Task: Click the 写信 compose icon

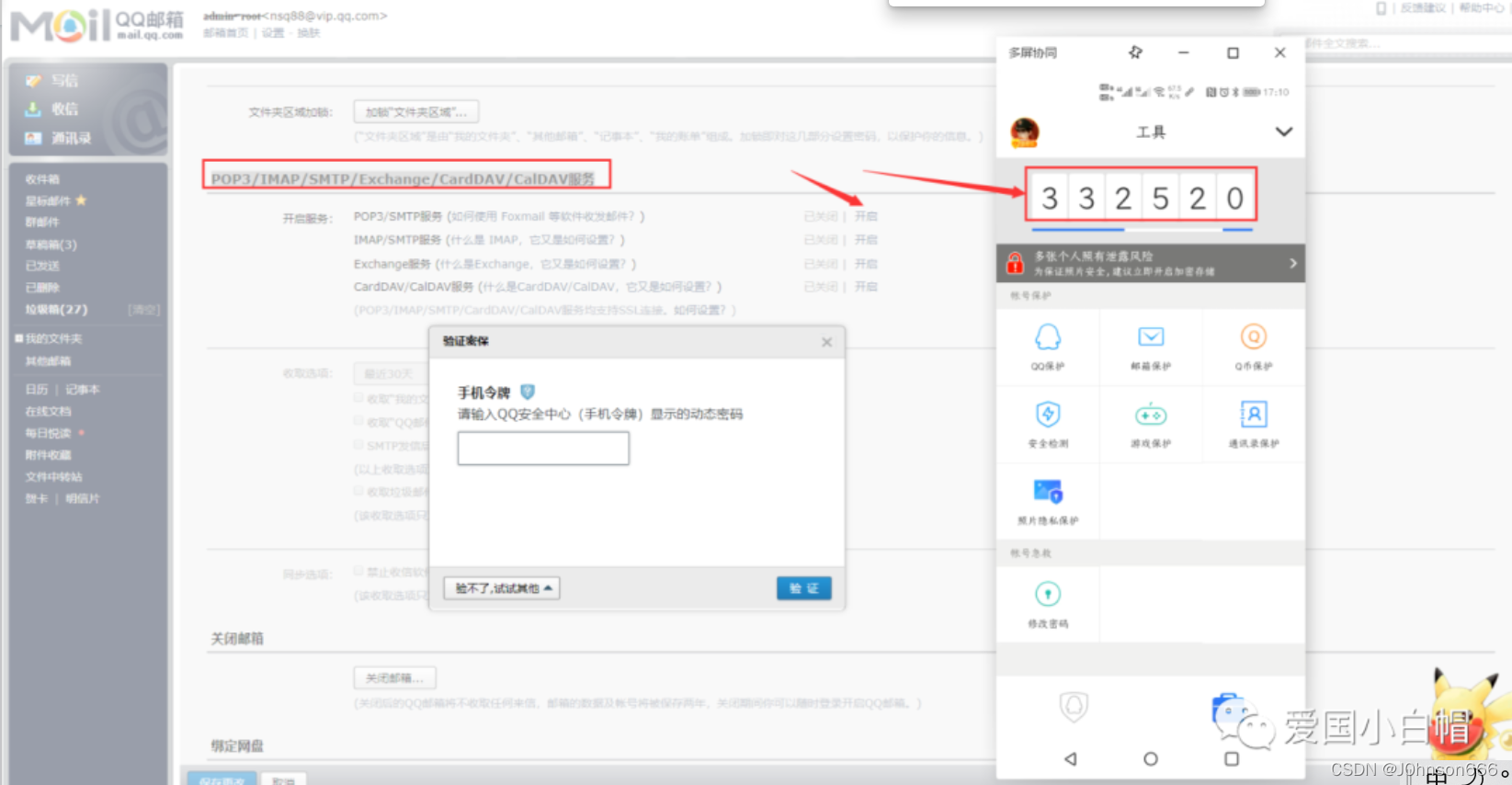Action: click(34, 81)
